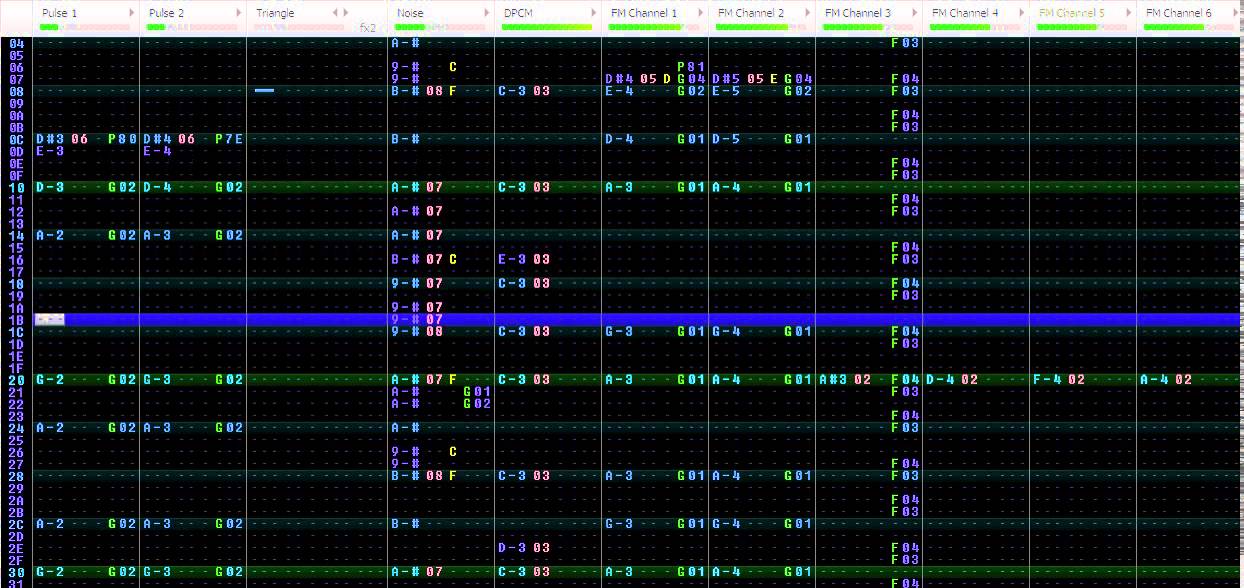This screenshot has height=588, width=1244.
Task: Expand effect columns for FM Channel 3
Action: 916,13
